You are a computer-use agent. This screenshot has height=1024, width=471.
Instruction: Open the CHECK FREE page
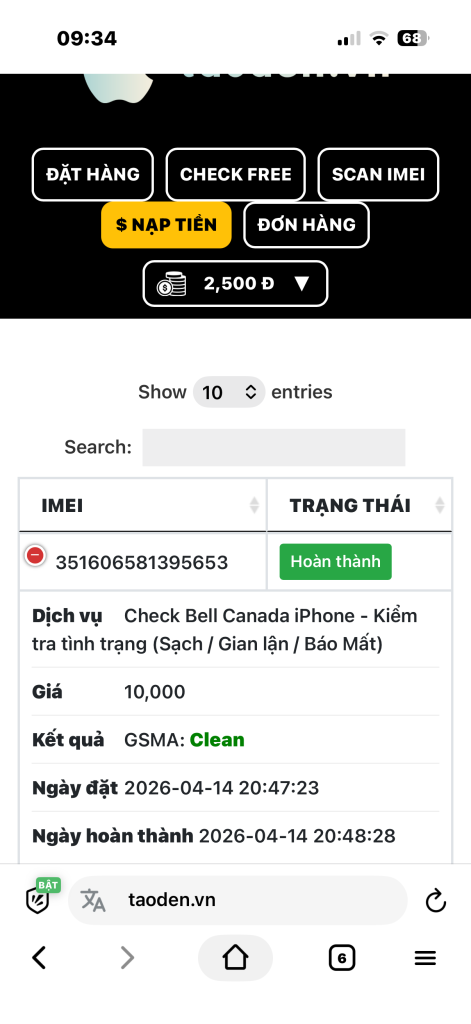(x=236, y=174)
